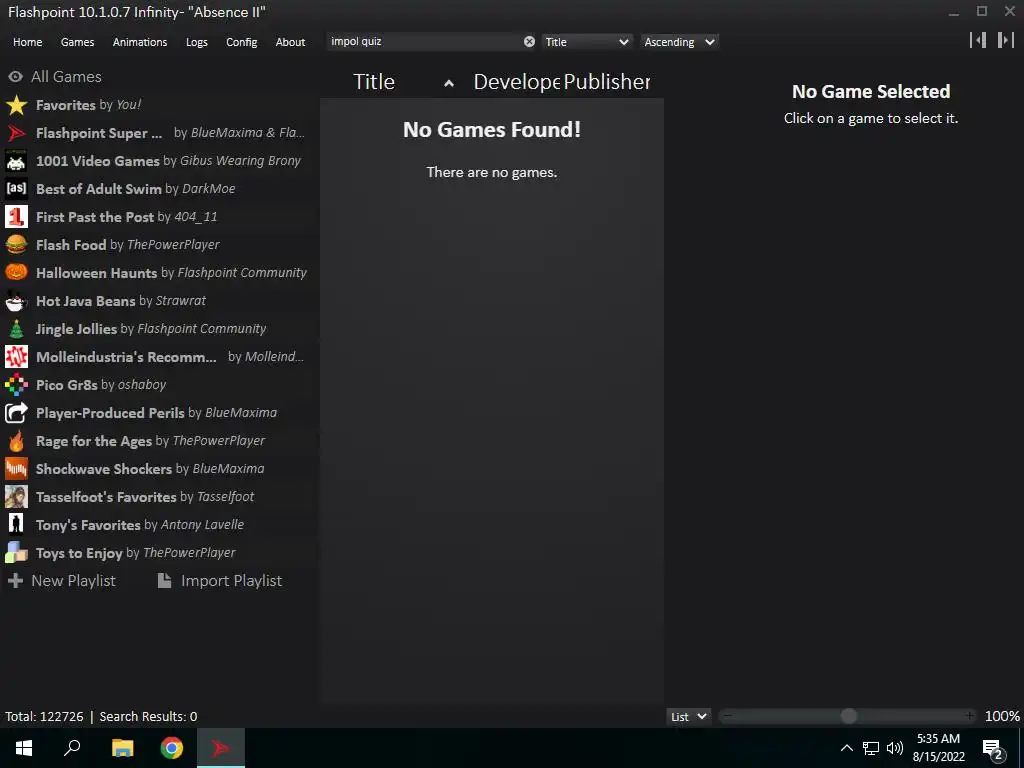Go to the Home tab

(x=27, y=42)
